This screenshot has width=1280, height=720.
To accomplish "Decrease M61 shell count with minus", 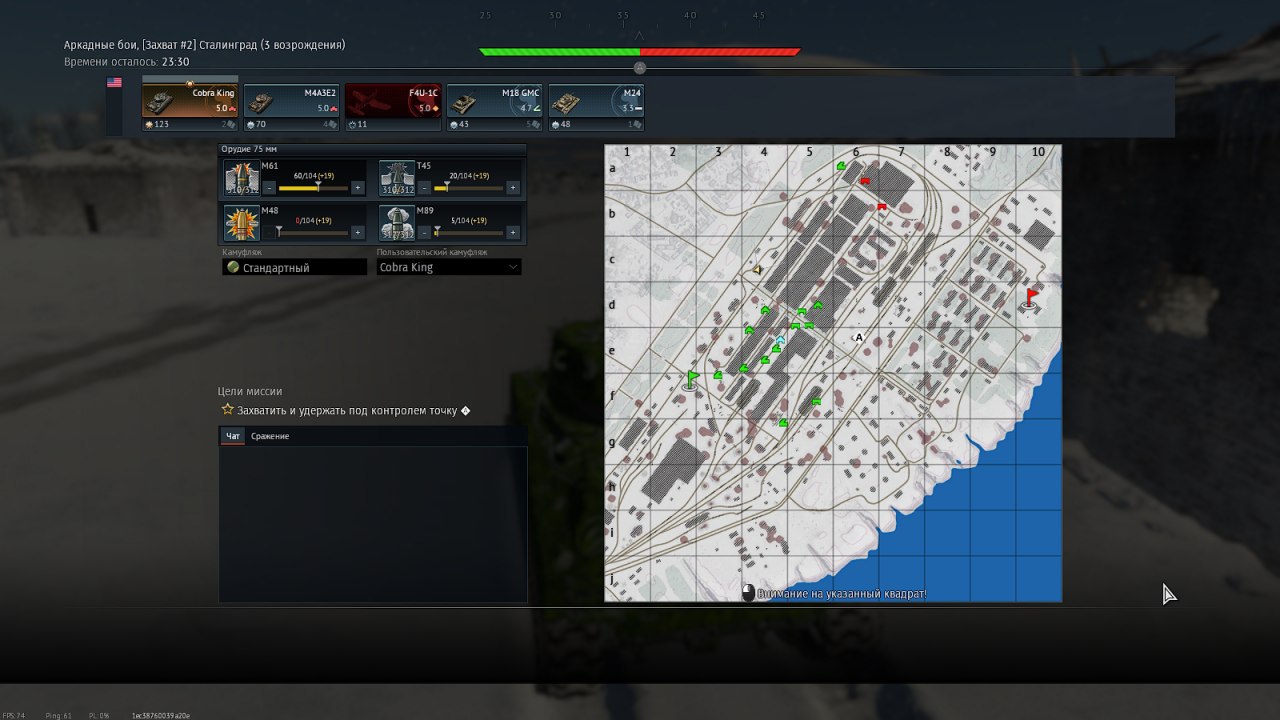I will click(x=269, y=187).
